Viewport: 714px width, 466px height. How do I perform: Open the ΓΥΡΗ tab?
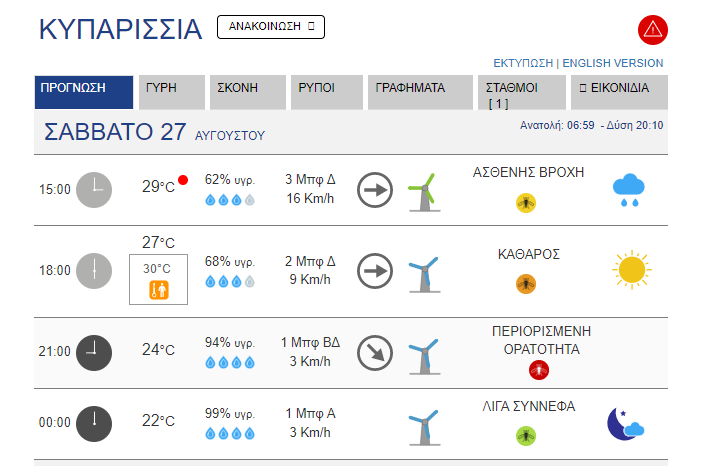click(172, 92)
